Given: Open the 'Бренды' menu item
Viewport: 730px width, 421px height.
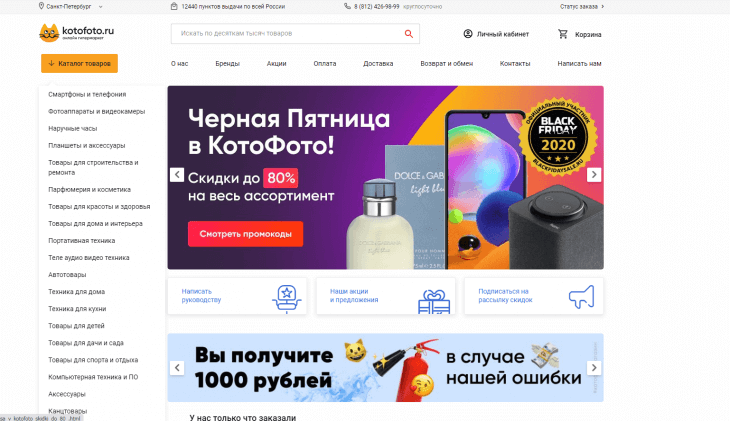Looking at the screenshot, I should coord(227,63).
